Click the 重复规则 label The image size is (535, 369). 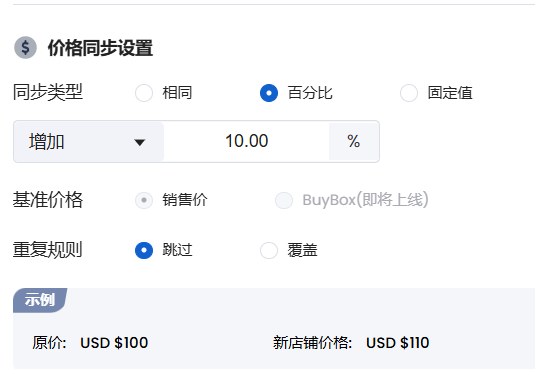48,250
